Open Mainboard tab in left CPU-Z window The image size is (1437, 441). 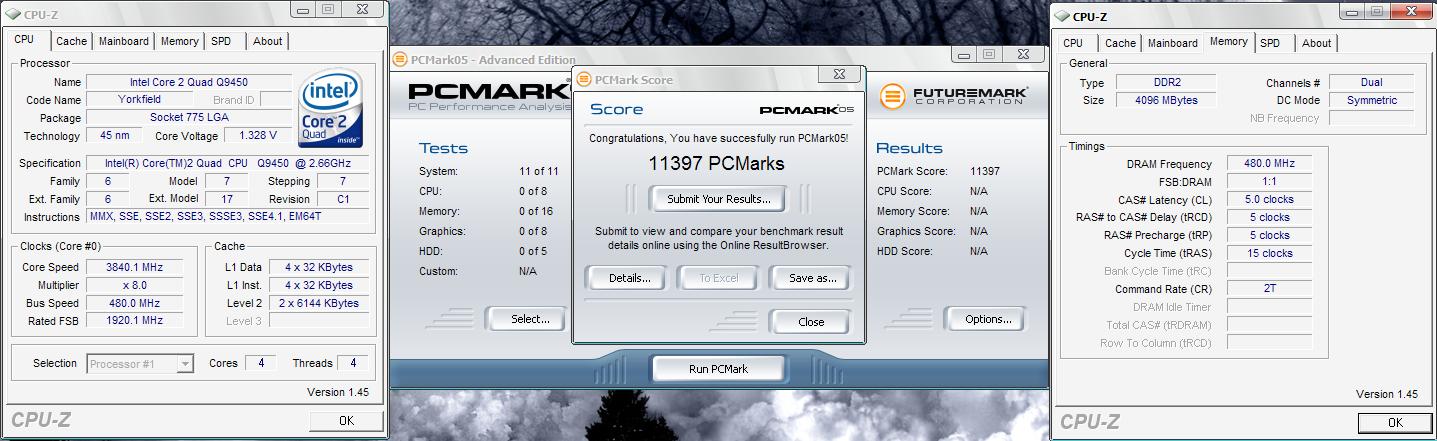124,41
